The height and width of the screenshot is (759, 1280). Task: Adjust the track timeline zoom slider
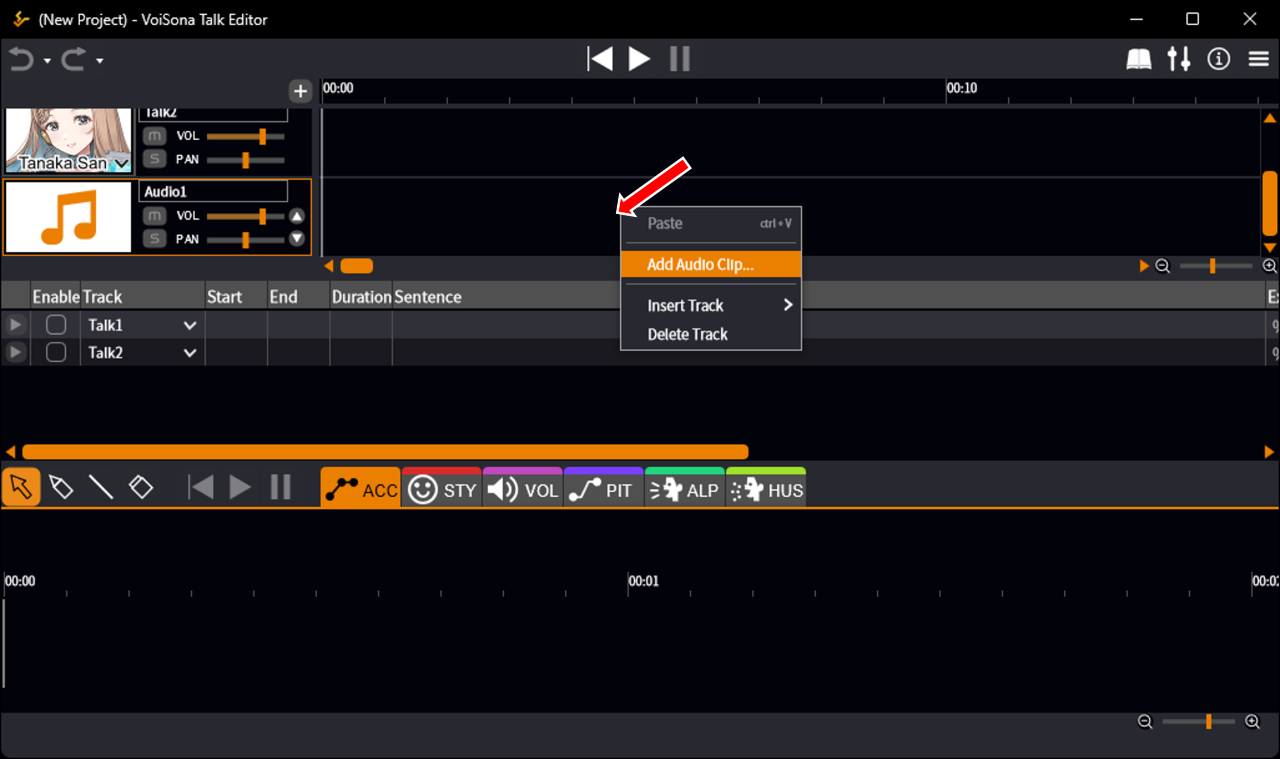point(1216,266)
